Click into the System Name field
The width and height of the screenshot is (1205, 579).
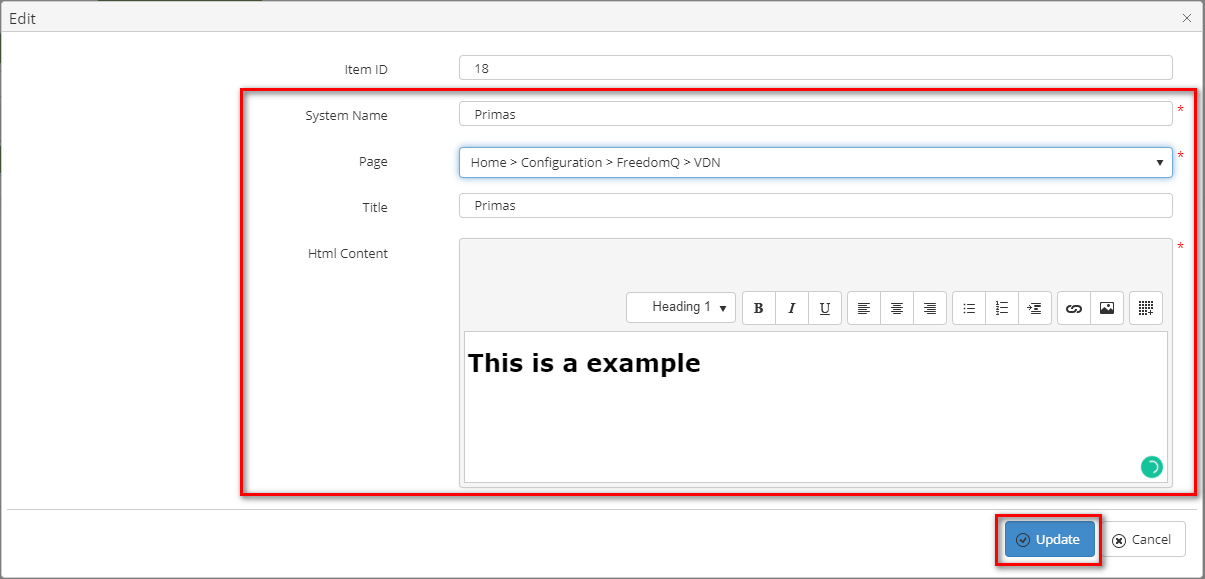pyautogui.click(x=815, y=114)
